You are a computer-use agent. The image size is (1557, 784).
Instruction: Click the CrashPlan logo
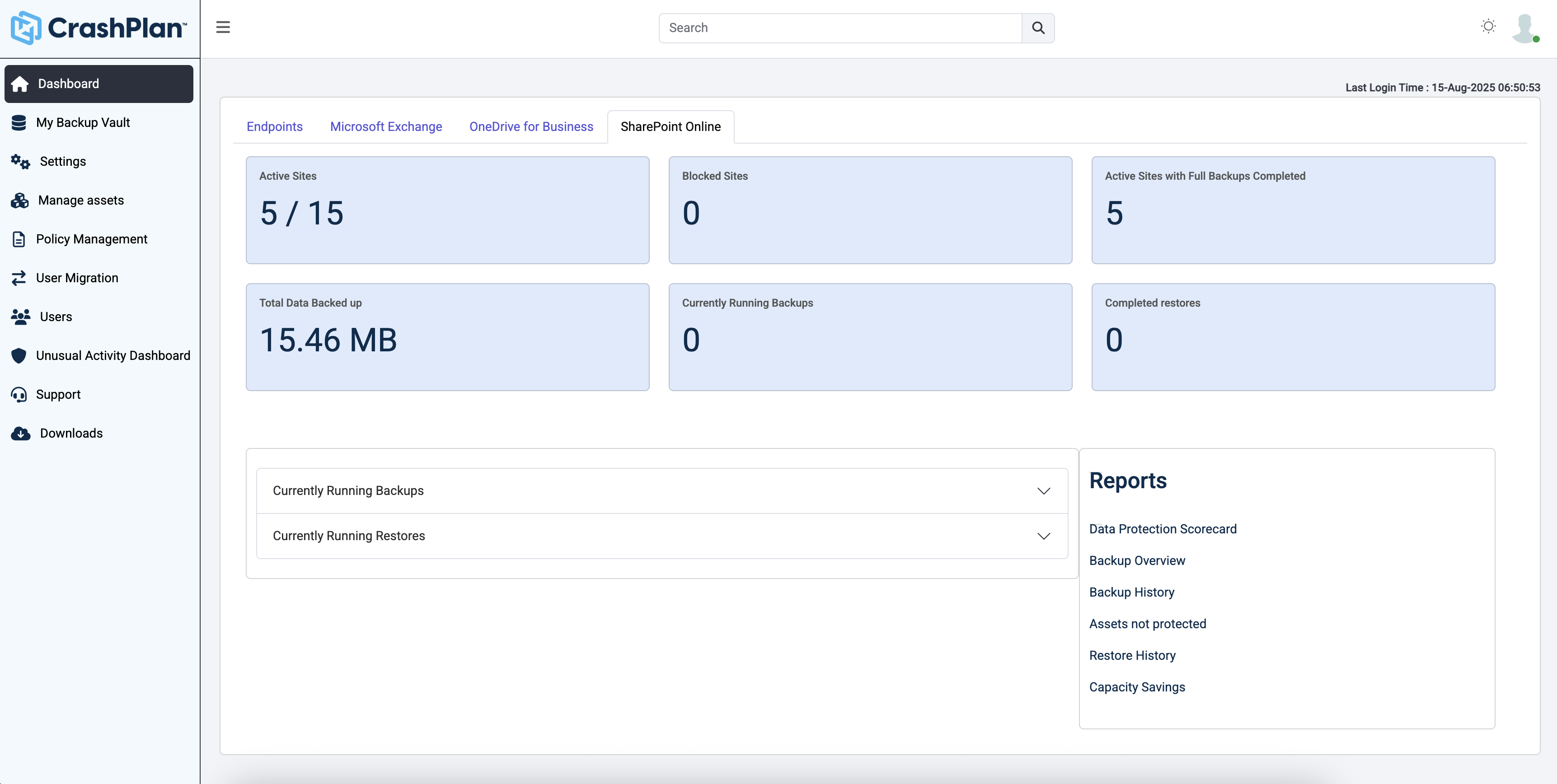(x=98, y=28)
